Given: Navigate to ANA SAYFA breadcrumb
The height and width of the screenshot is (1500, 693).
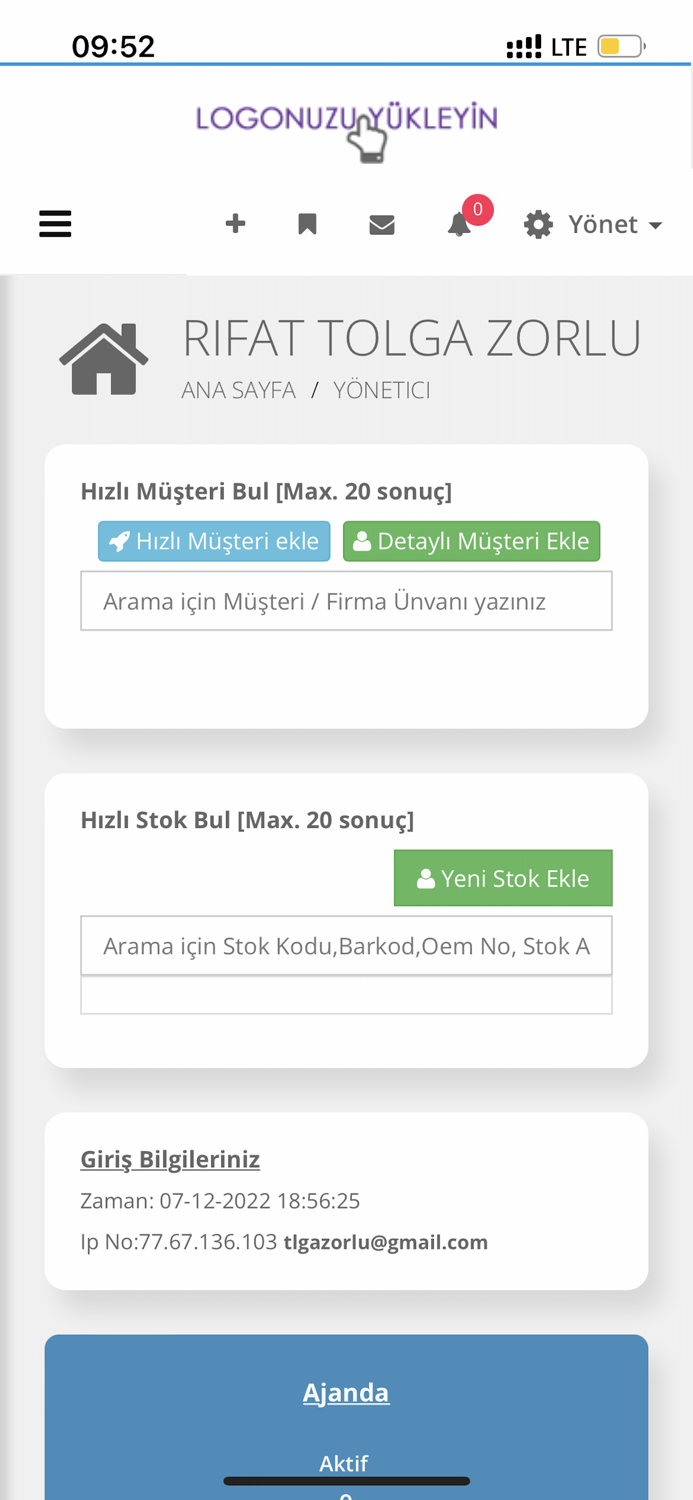Looking at the screenshot, I should click(238, 389).
